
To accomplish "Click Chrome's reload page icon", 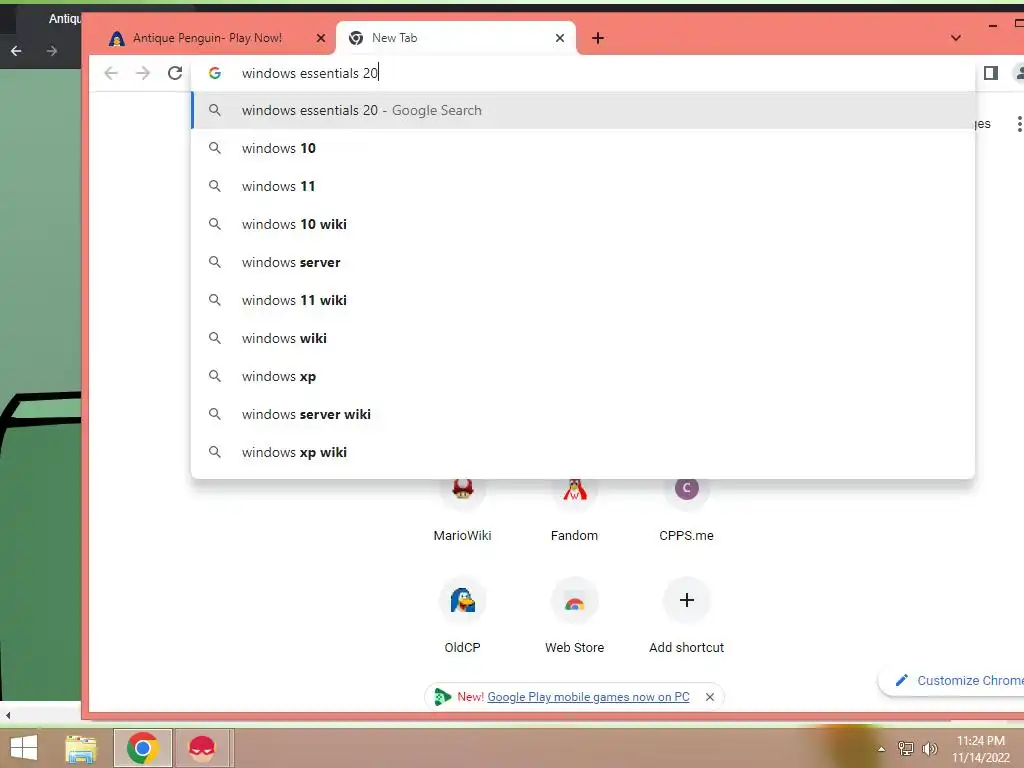I will [x=174, y=73].
